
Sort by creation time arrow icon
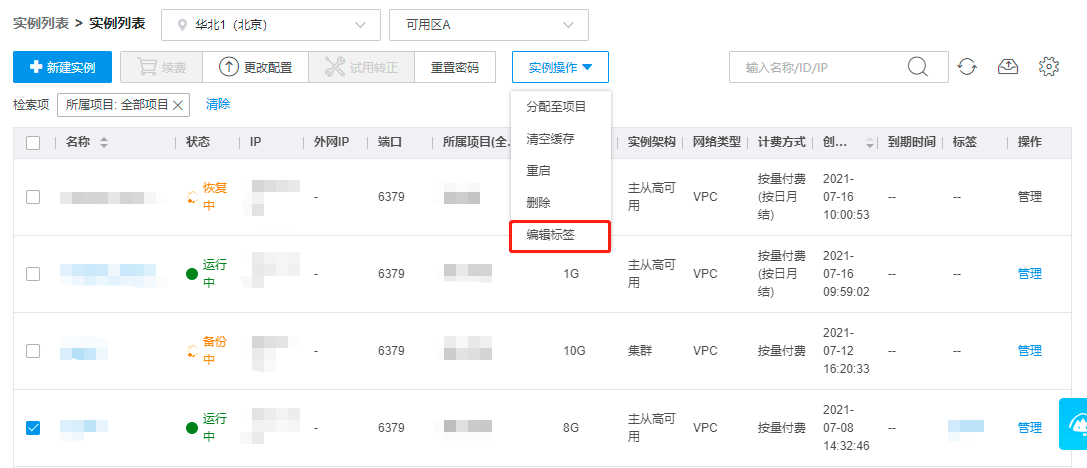coord(870,142)
